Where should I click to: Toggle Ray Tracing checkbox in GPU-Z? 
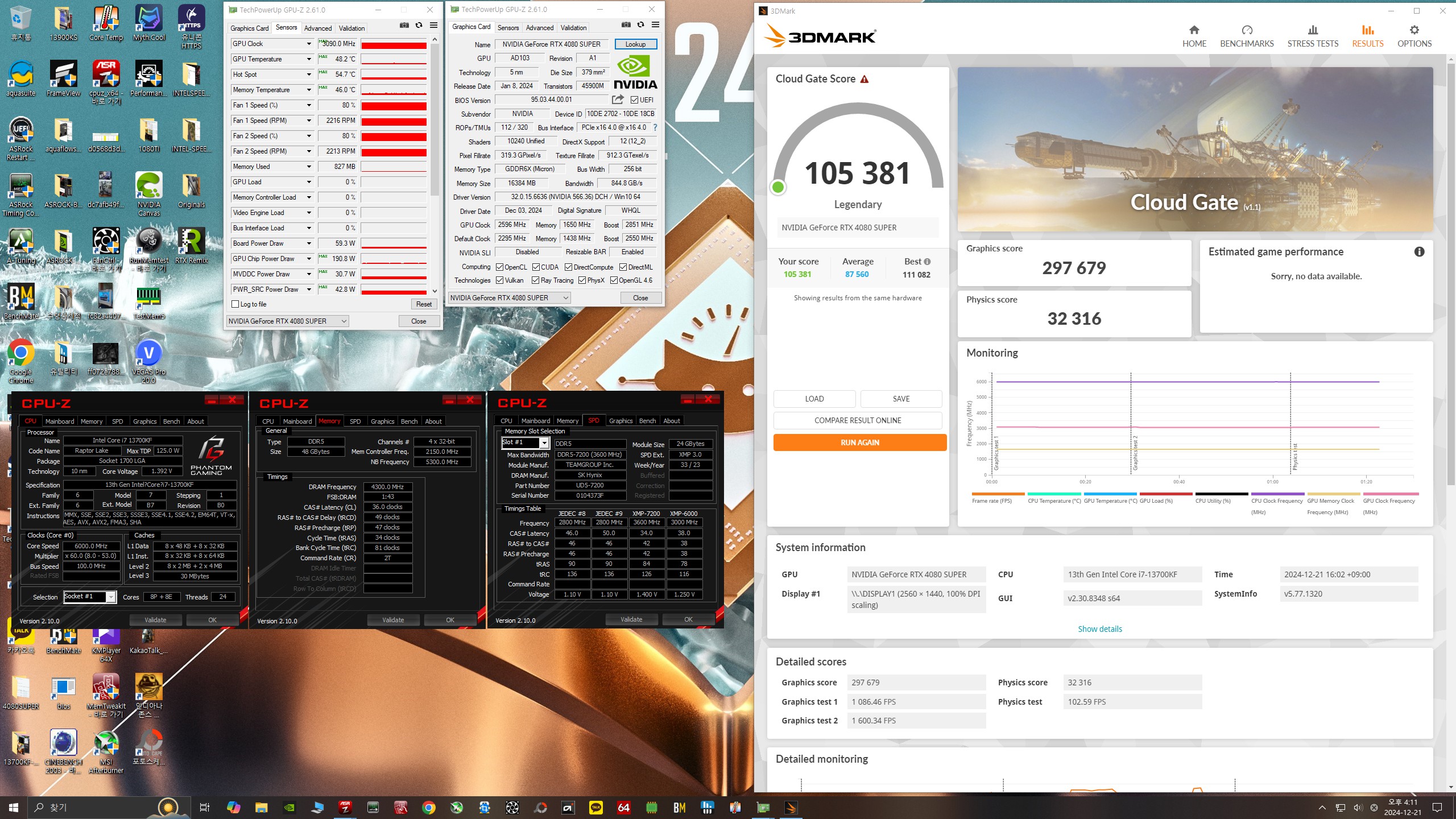click(535, 280)
